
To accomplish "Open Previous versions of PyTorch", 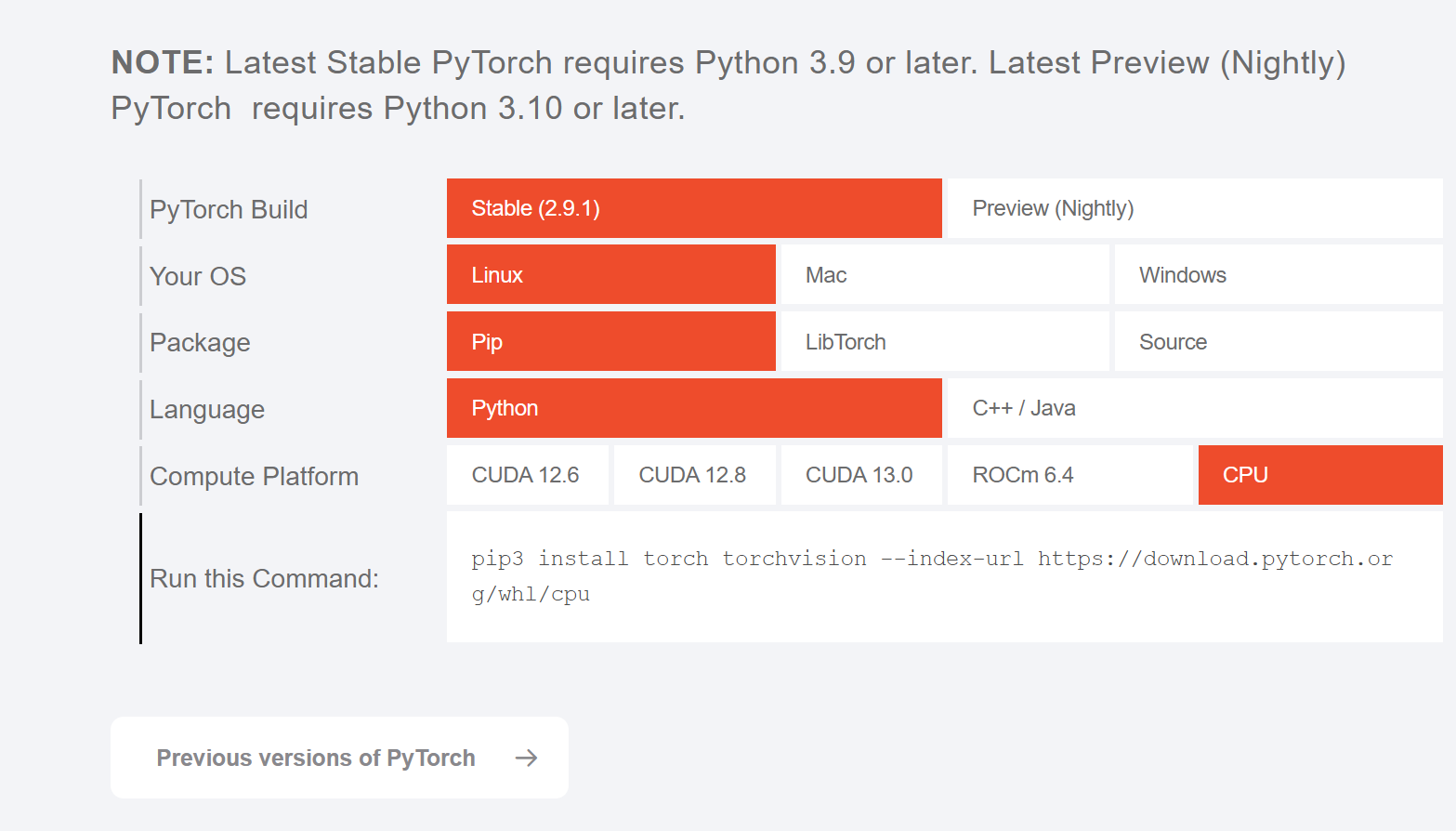I will (316, 758).
